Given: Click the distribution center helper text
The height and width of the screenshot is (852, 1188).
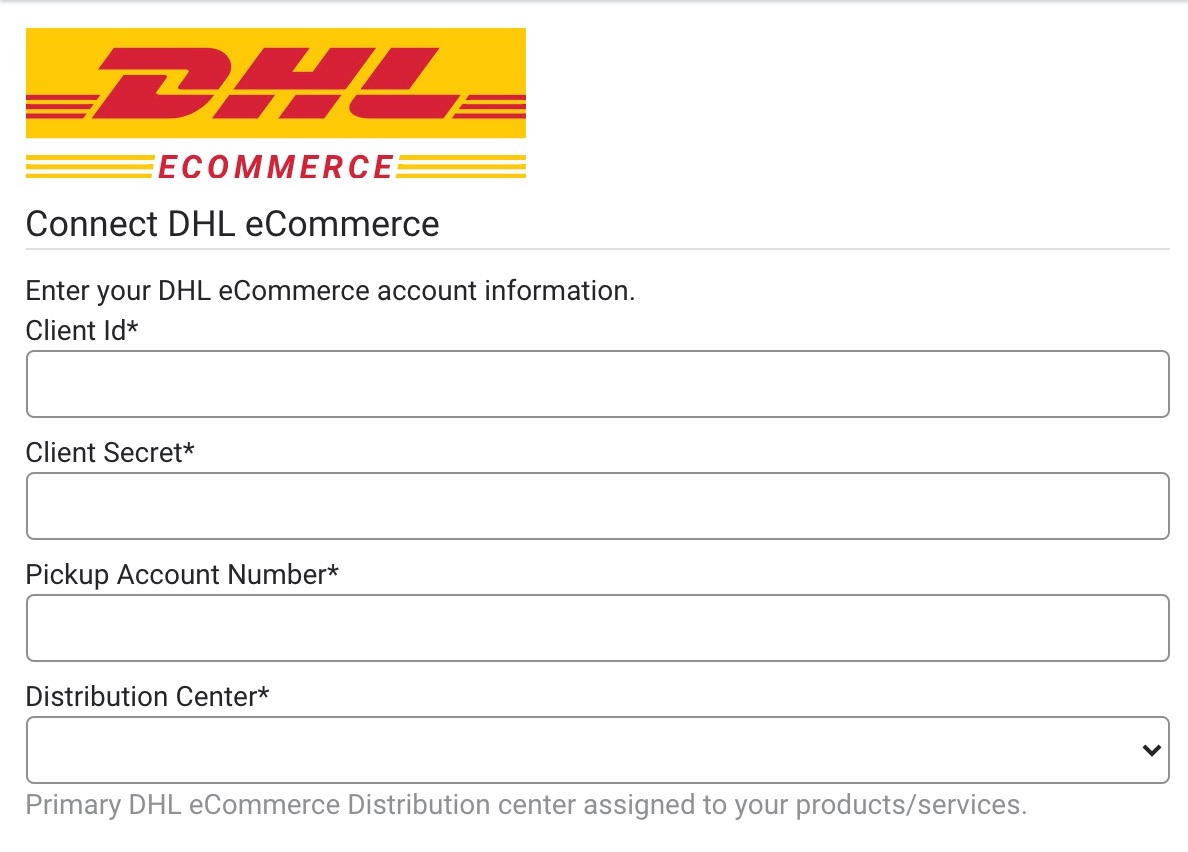Looking at the screenshot, I should 527,804.
